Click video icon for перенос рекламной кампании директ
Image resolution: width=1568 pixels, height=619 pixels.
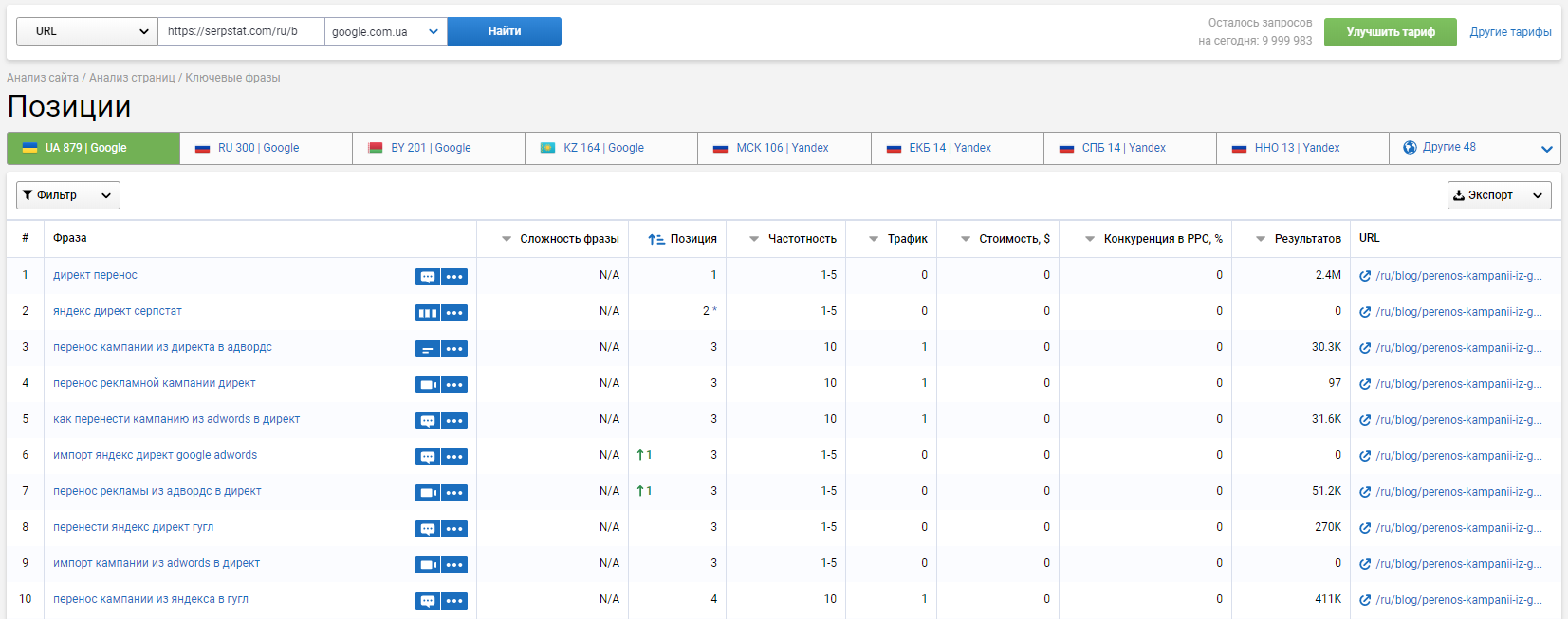[428, 385]
